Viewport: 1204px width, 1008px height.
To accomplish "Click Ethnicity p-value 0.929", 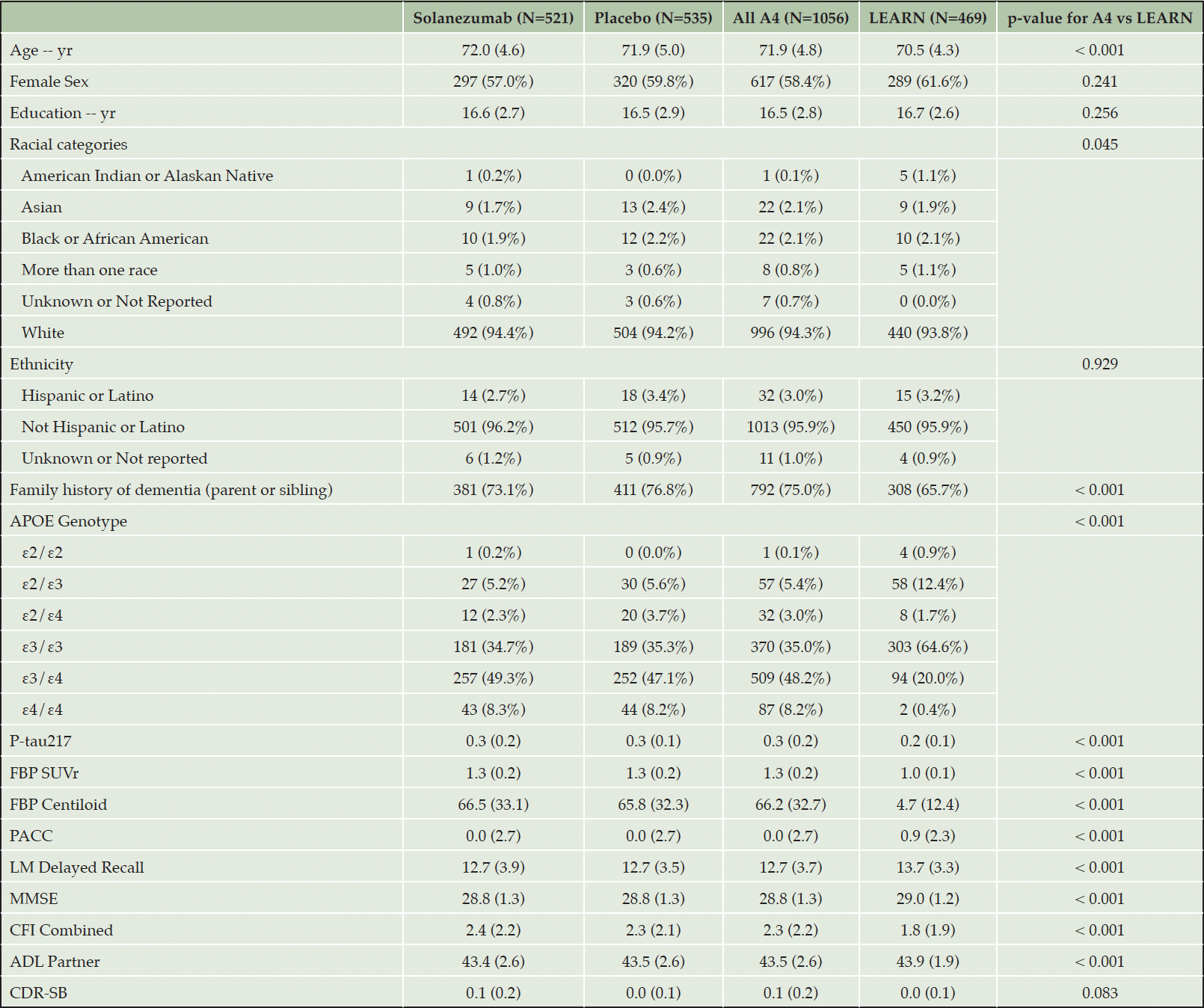I will point(1100,364).
